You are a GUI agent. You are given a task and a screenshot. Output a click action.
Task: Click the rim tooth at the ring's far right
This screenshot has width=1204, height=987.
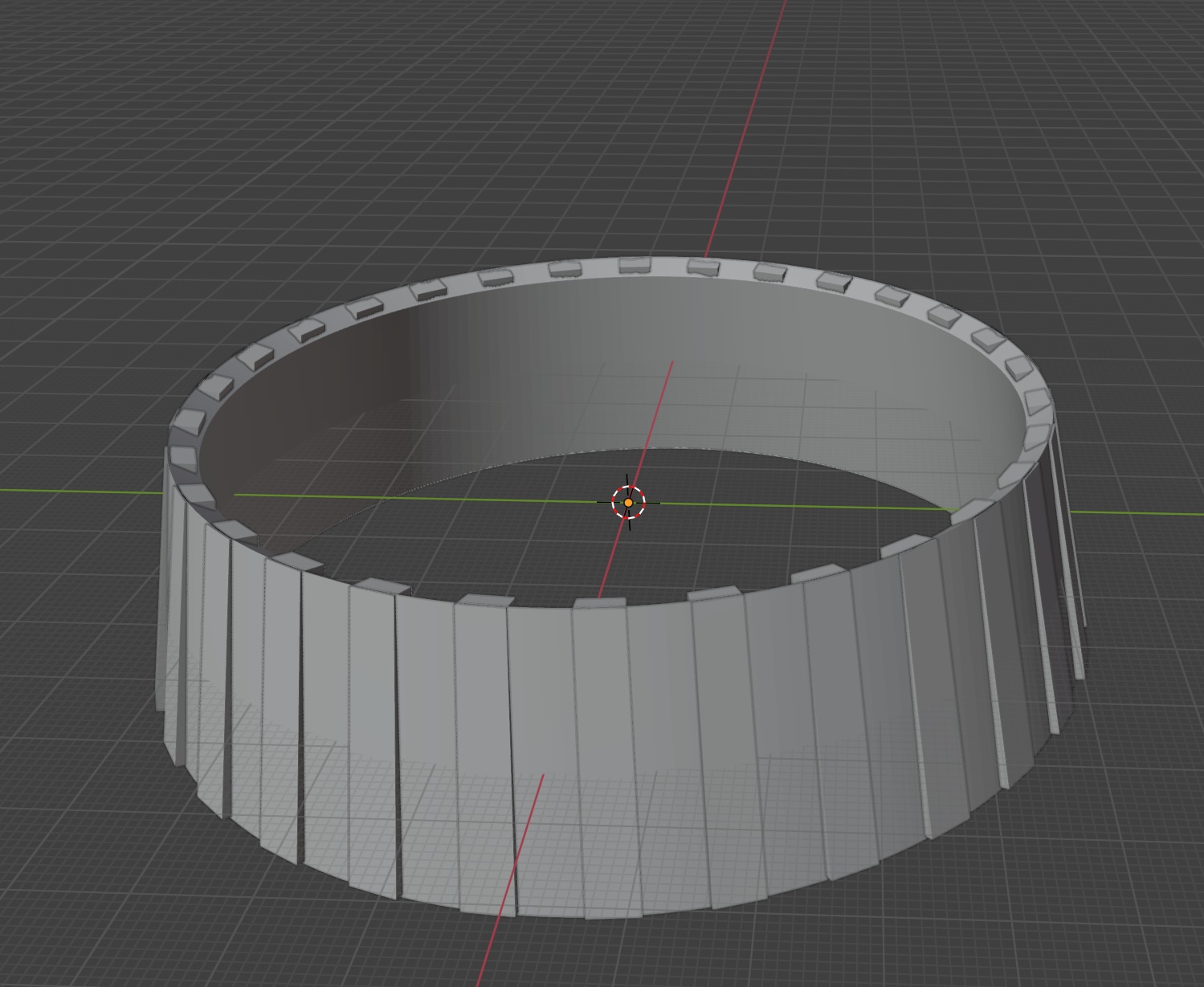pos(1039,400)
